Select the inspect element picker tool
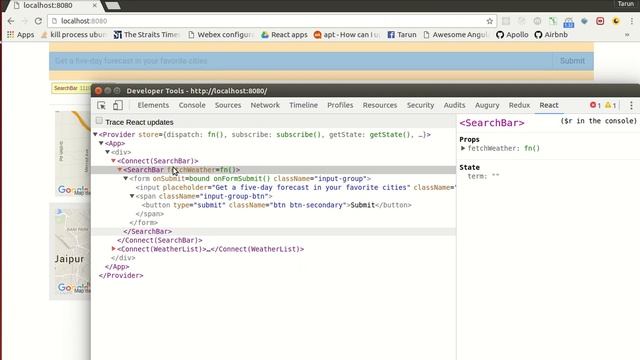640x360 pixels. pos(101,105)
